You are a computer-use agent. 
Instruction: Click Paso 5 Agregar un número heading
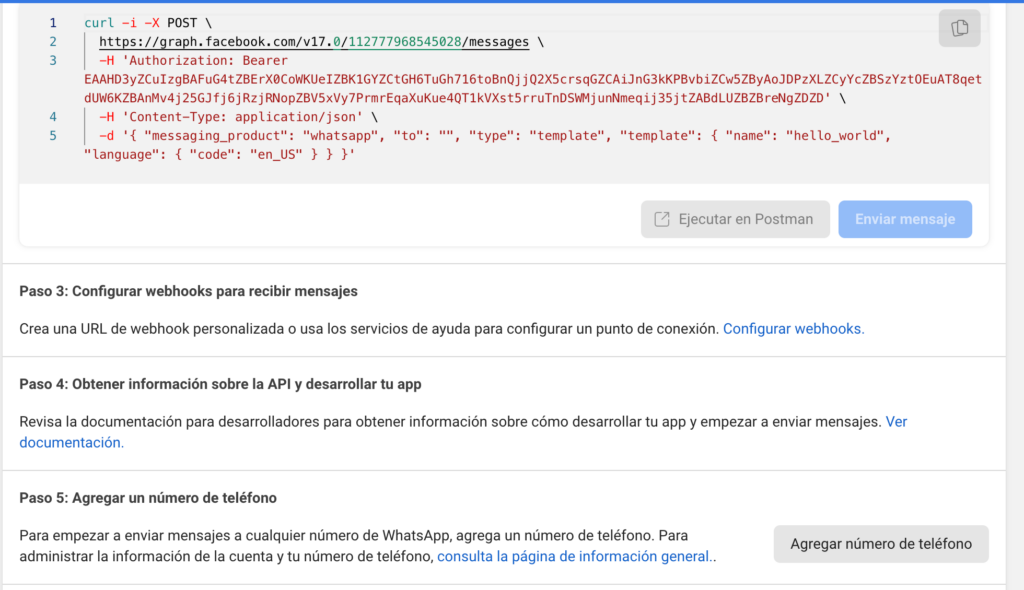(148, 497)
